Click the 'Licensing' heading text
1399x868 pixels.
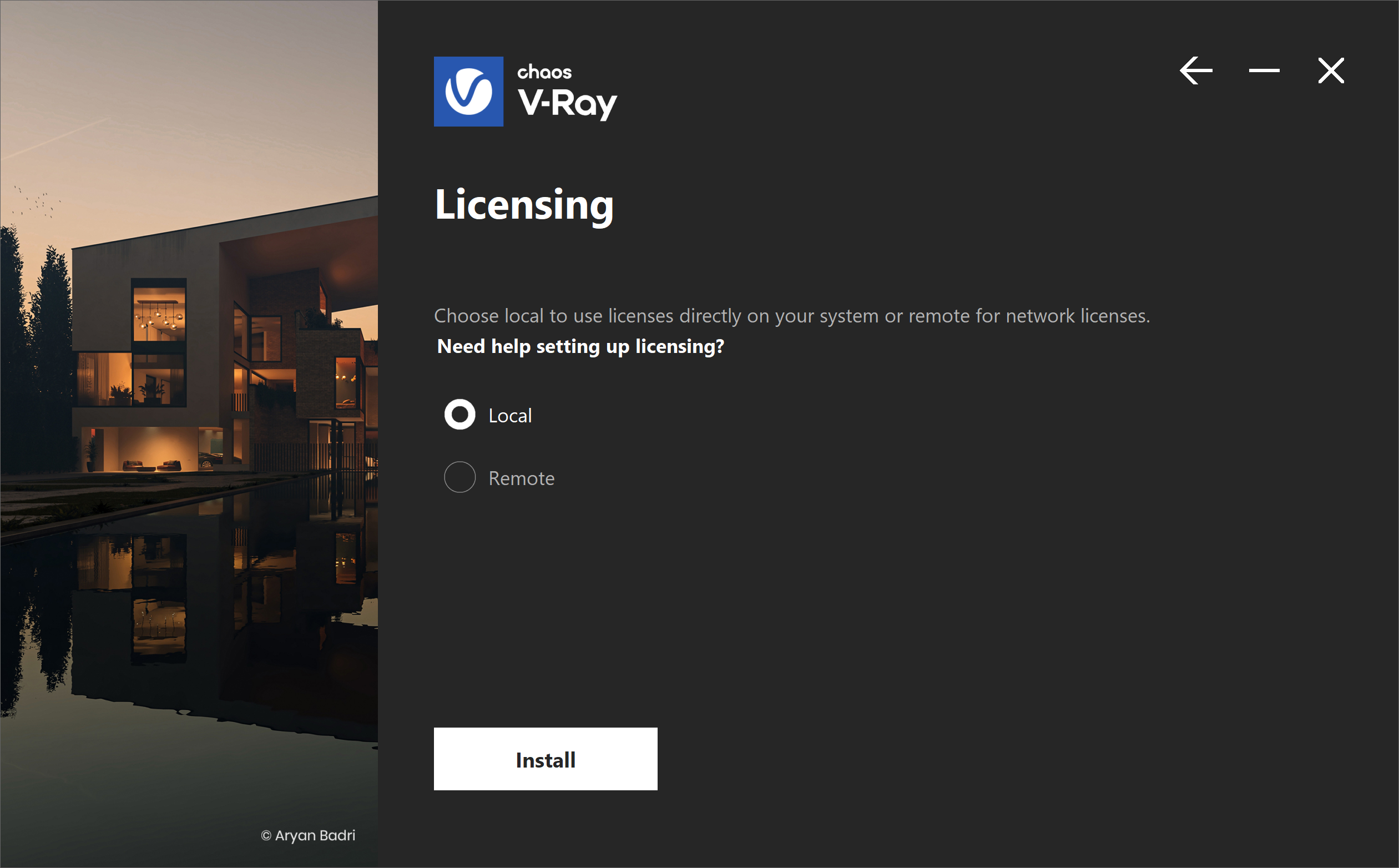pos(524,205)
